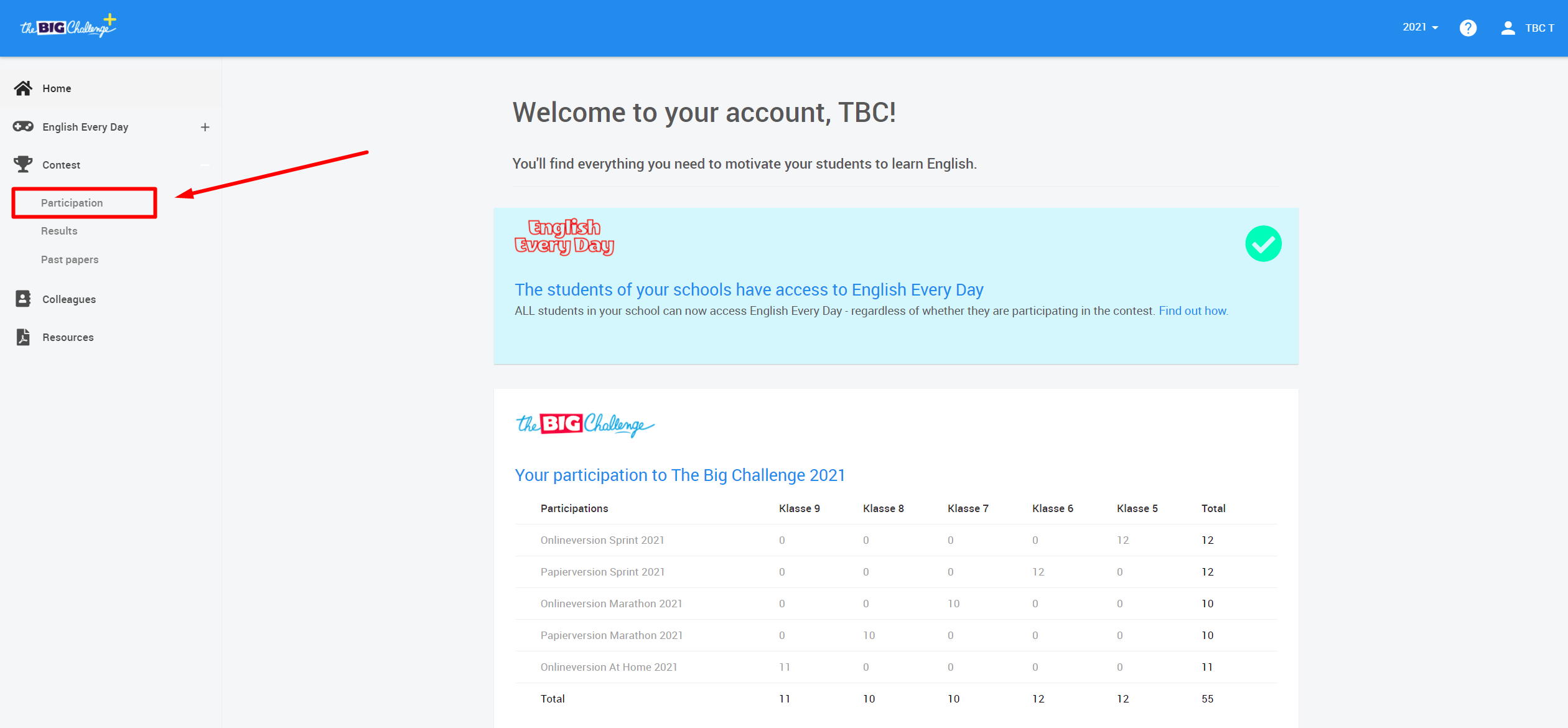
Task: Open the Participation submenu item
Action: [x=72, y=203]
